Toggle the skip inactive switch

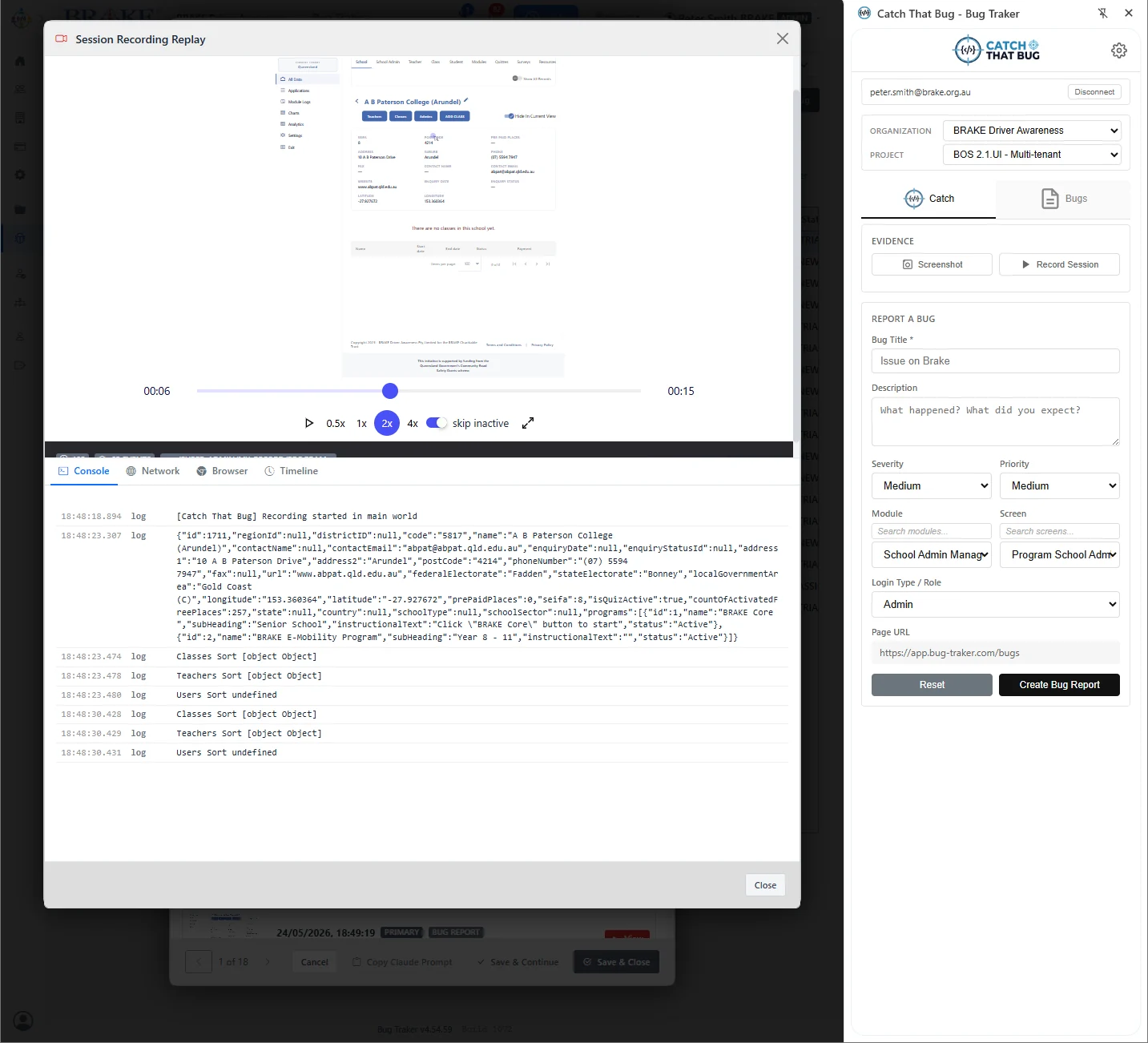click(x=437, y=423)
